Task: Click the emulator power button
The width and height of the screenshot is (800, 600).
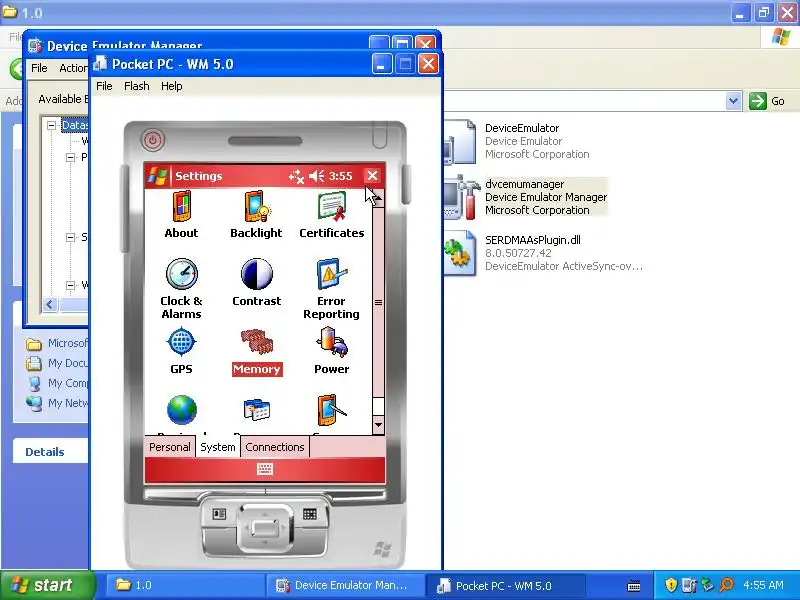Action: (153, 140)
